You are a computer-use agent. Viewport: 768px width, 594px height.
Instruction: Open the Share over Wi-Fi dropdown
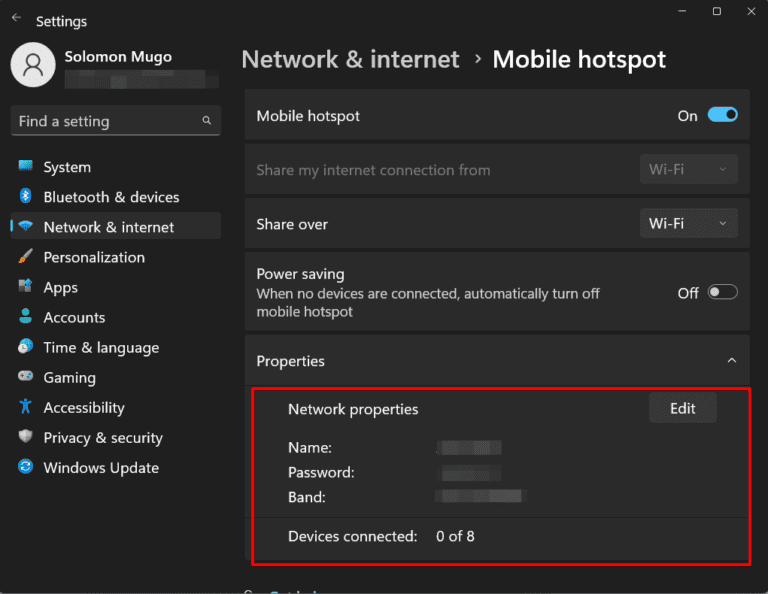point(688,224)
